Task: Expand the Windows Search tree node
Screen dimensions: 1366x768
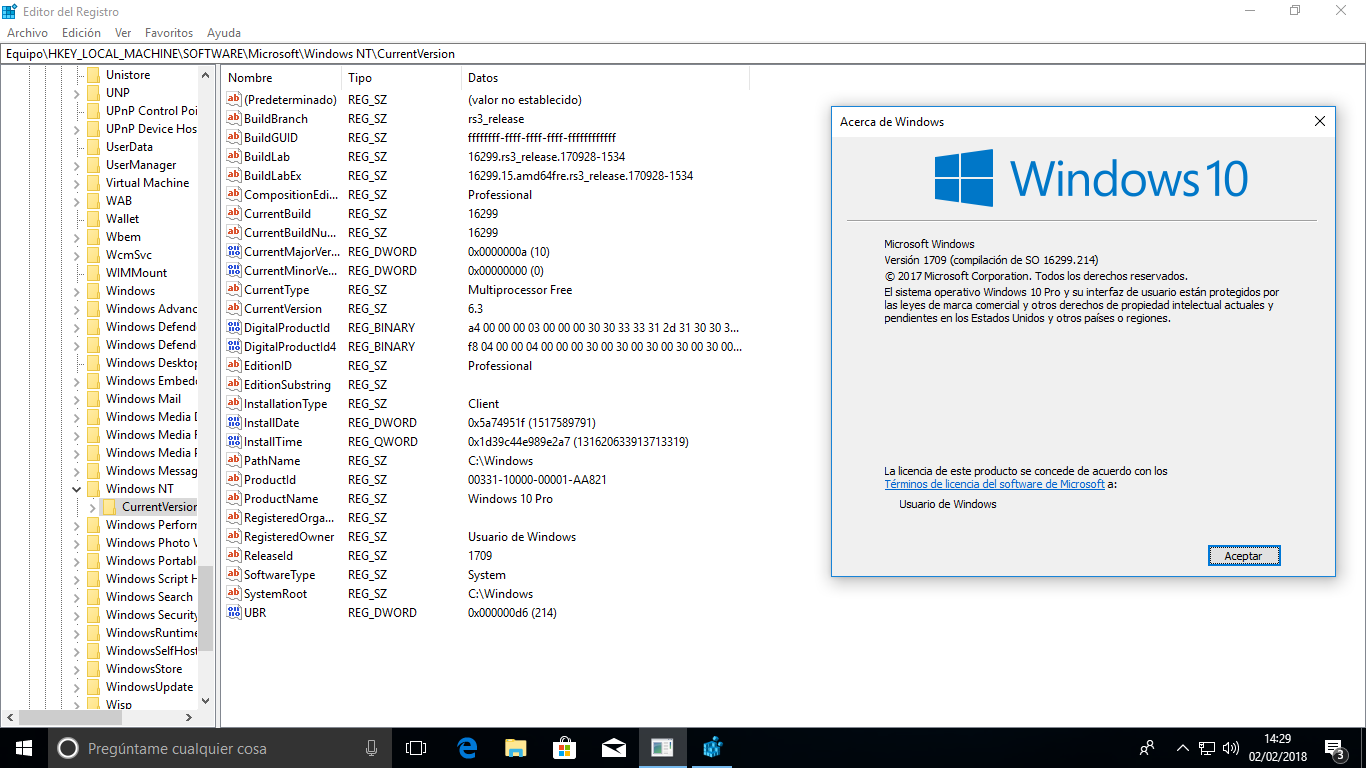Action: (77, 597)
